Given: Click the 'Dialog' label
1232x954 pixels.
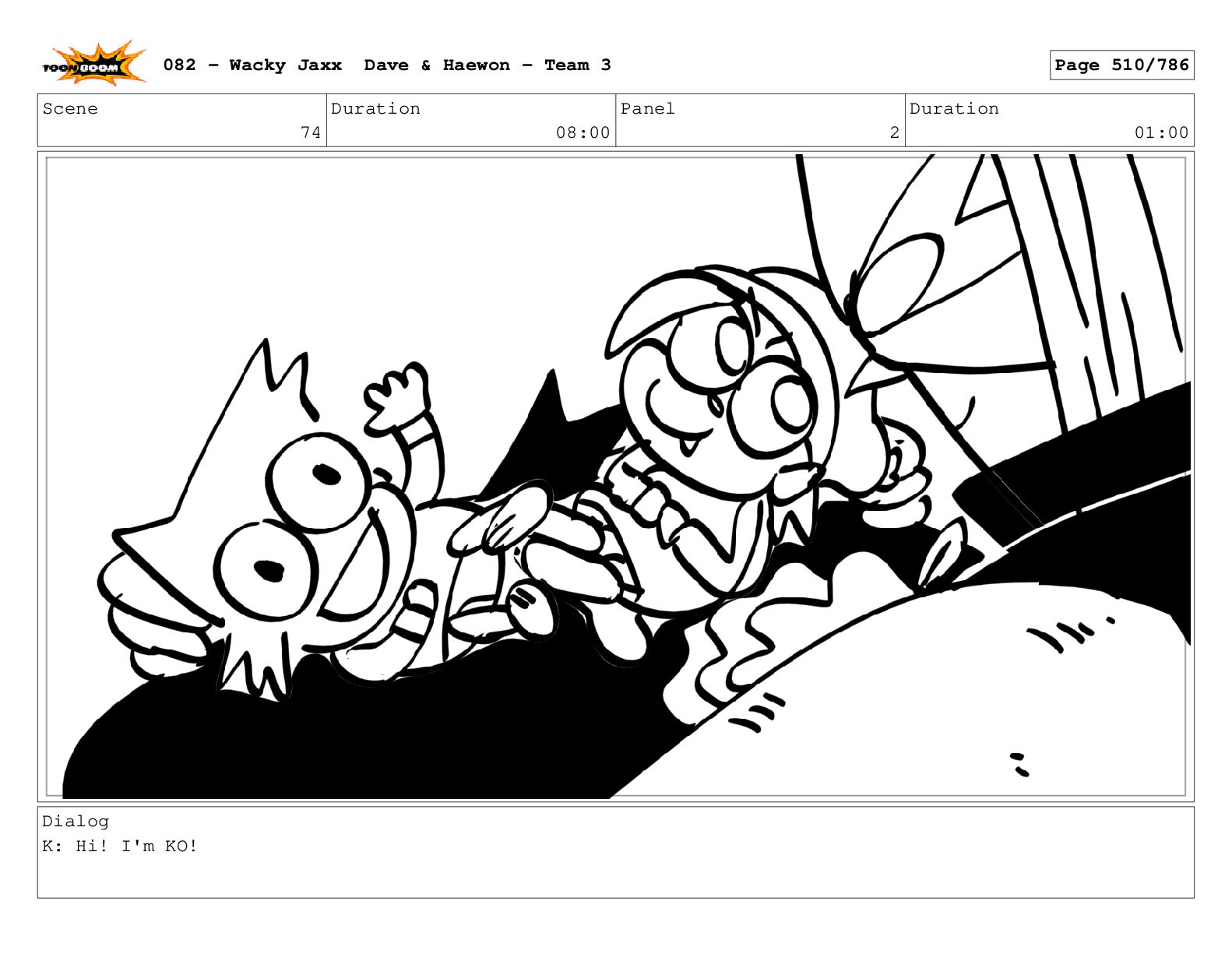Looking at the screenshot, I should coord(76,821).
